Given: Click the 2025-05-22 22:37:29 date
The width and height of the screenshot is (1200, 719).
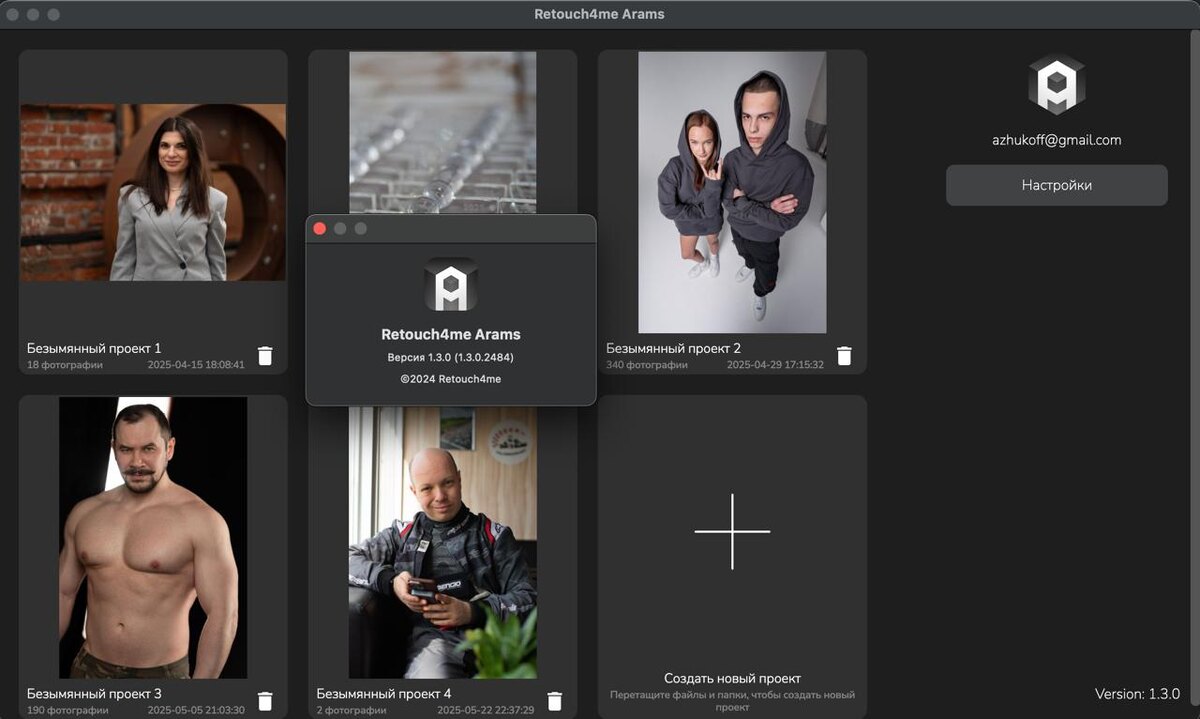Looking at the screenshot, I should (x=486, y=710).
